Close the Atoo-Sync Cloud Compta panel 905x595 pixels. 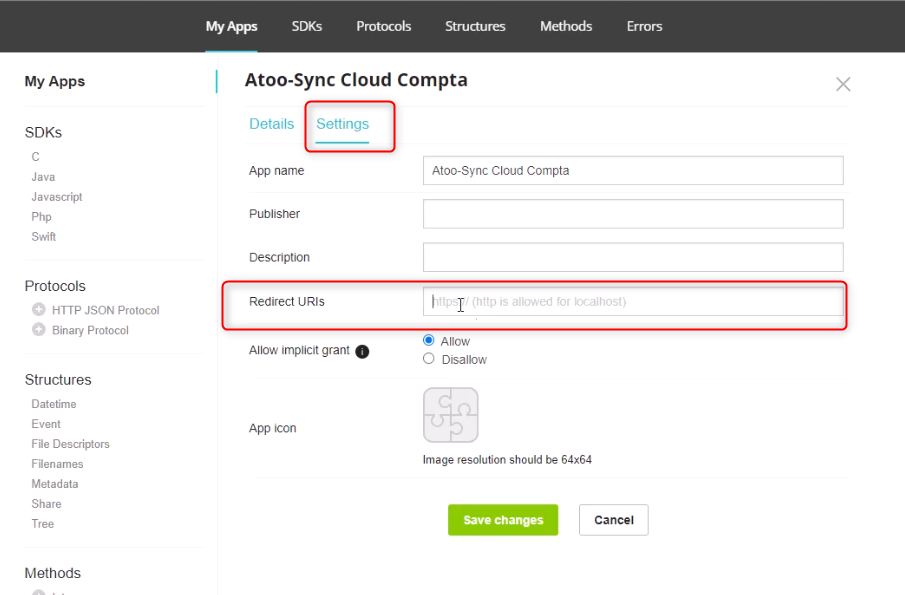coord(843,84)
